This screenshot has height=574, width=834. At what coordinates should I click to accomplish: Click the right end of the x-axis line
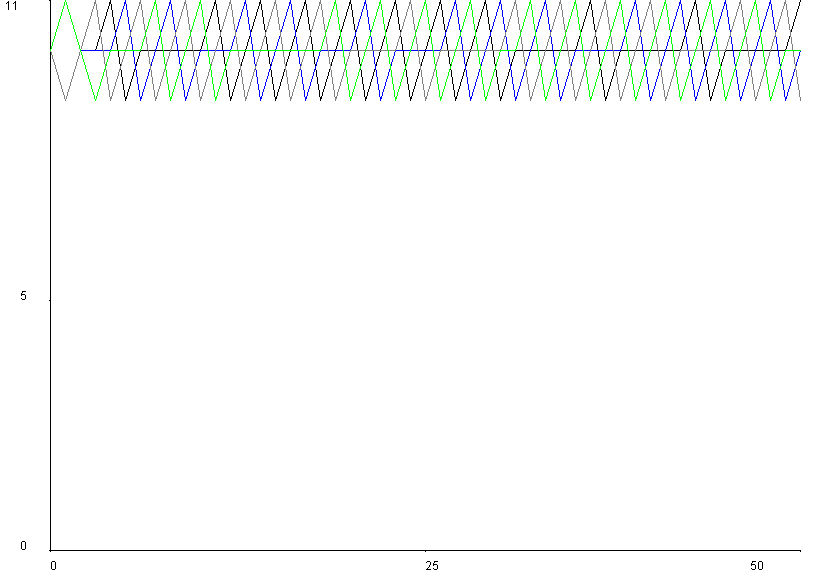click(801, 549)
